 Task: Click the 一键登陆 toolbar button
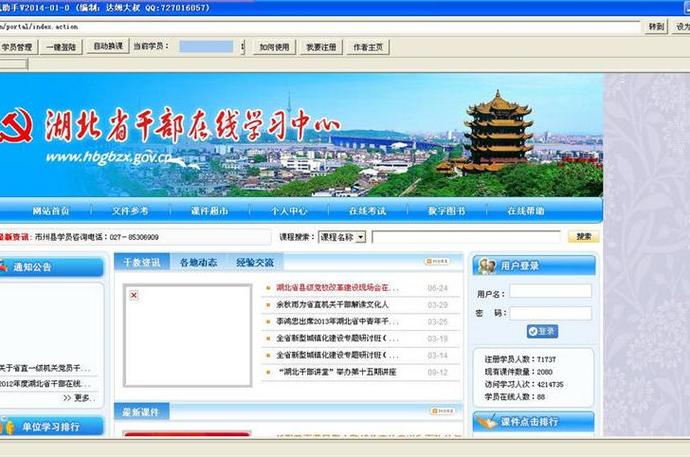pos(63,47)
